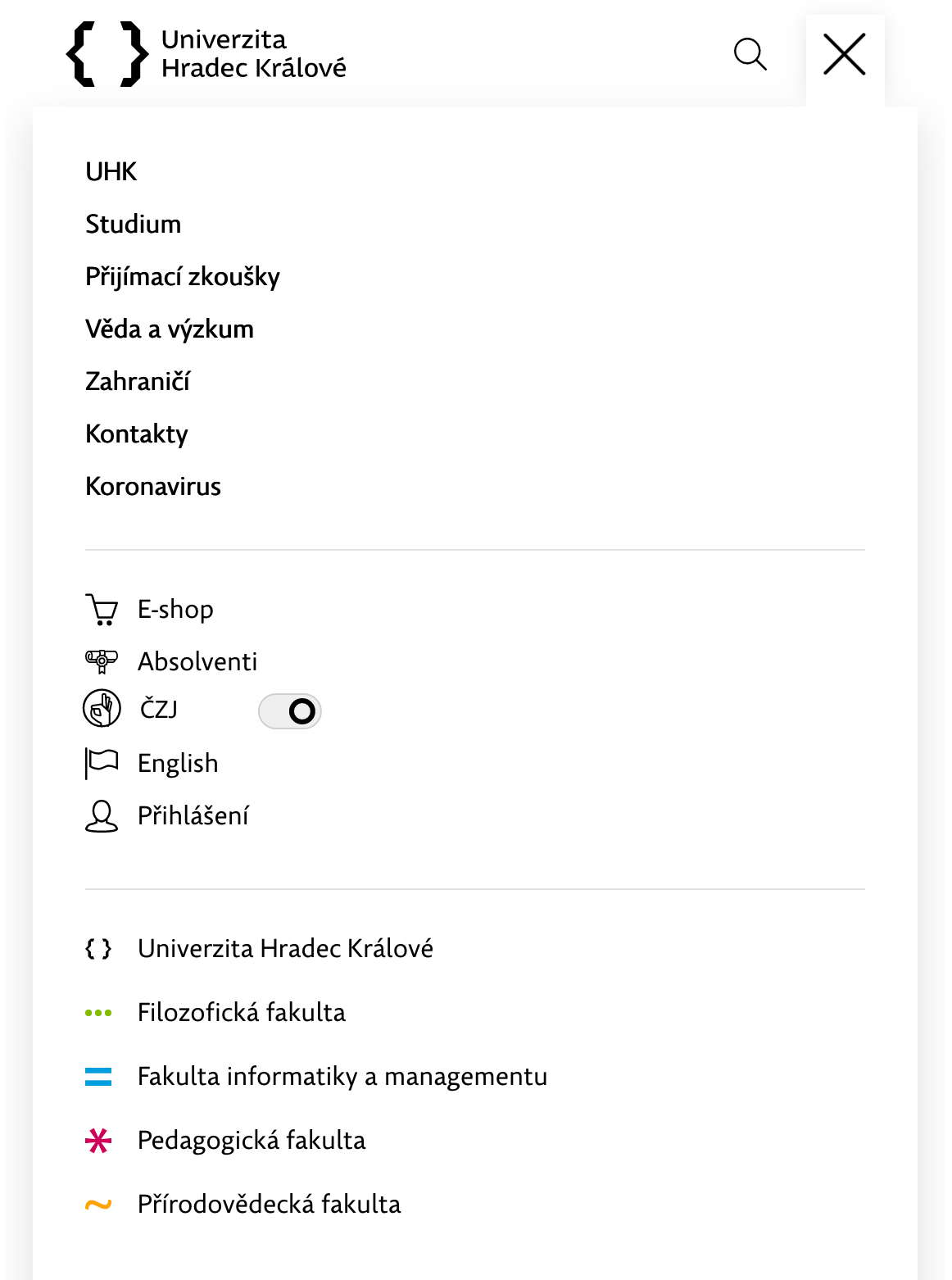Open Fakulta informatiky a managementu link
This screenshot has width=952, height=1280.
click(x=342, y=1077)
